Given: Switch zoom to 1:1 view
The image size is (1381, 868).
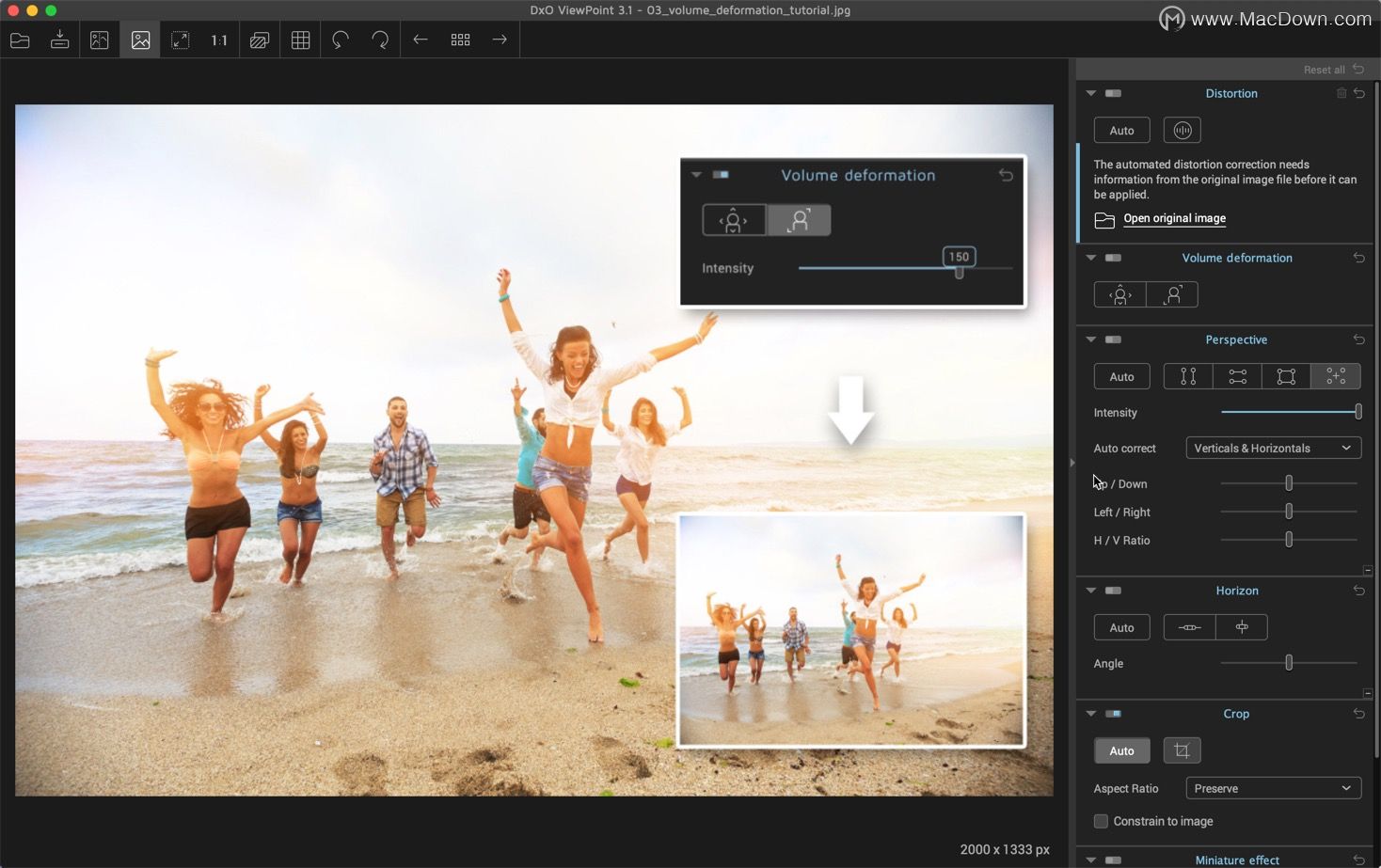Looking at the screenshot, I should tap(219, 39).
